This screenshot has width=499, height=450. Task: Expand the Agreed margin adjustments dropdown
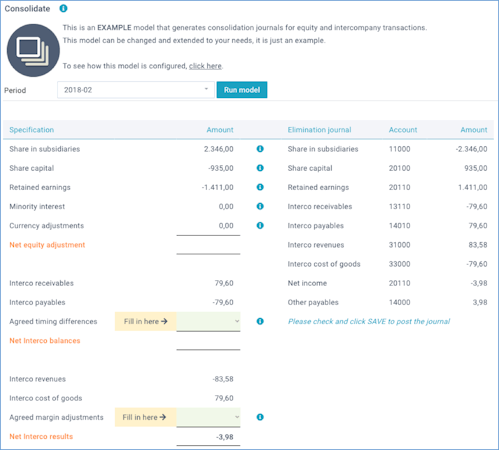[208, 417]
